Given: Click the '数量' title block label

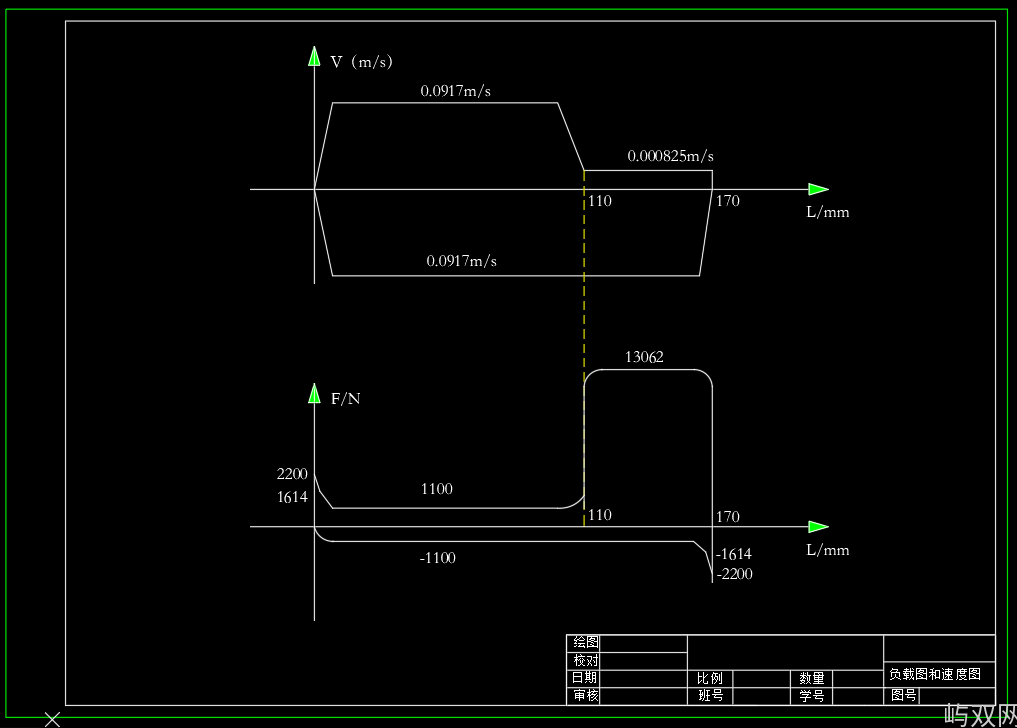Looking at the screenshot, I should (811, 678).
